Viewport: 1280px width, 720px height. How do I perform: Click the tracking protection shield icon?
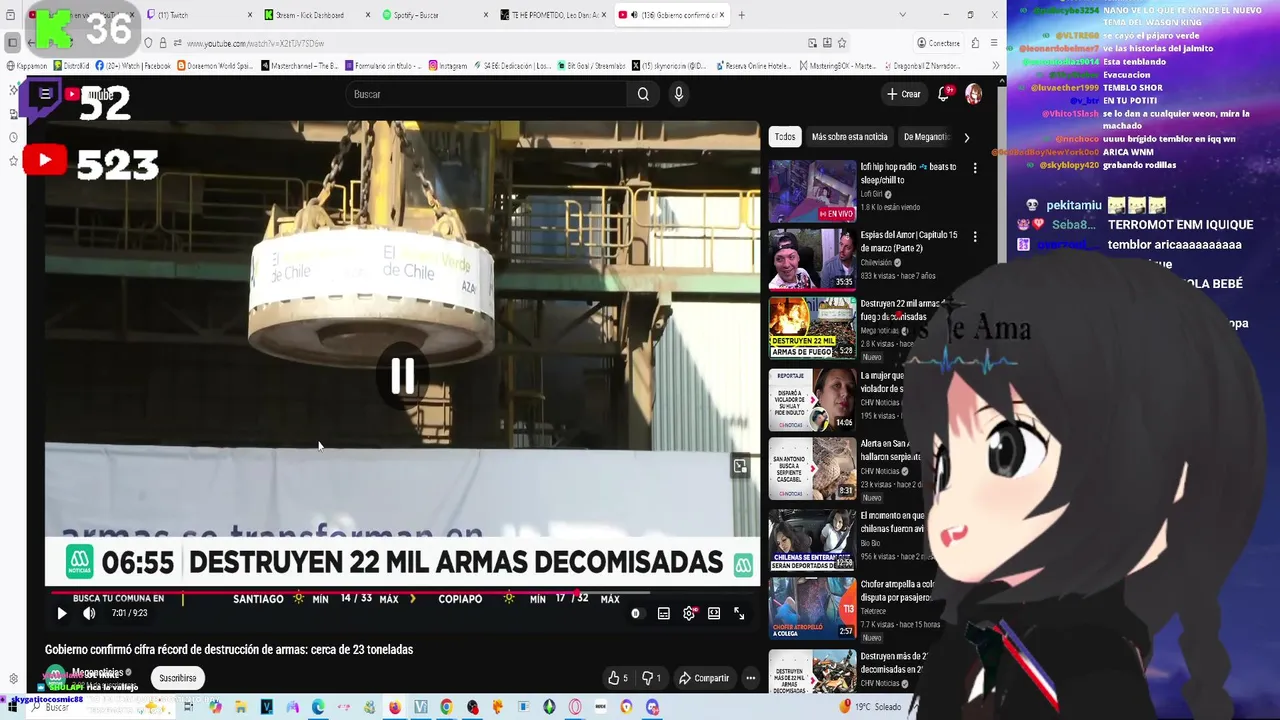(148, 43)
